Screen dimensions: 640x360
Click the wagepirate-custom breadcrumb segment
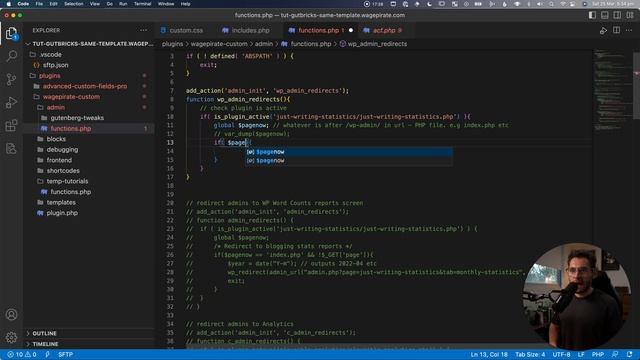(219, 44)
